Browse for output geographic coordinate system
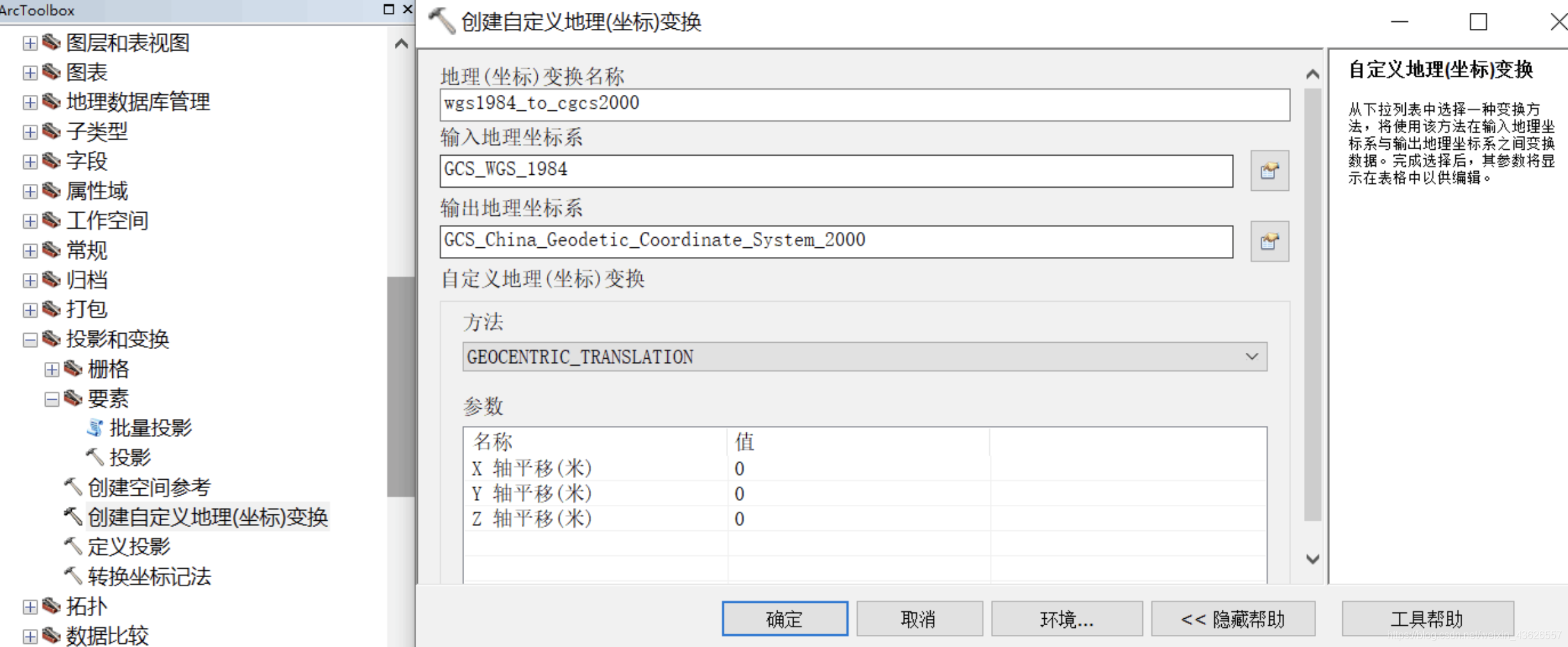 (x=1269, y=242)
